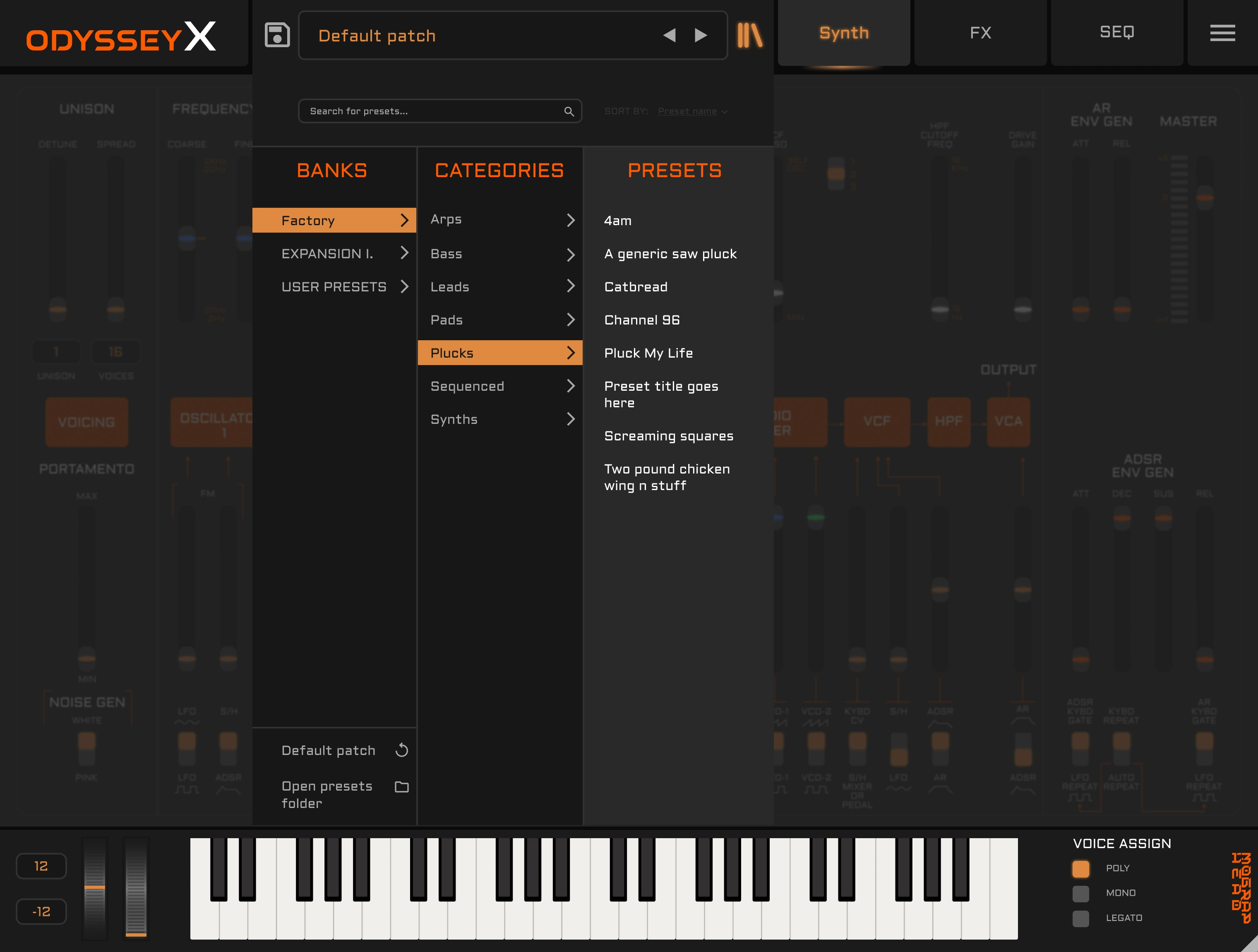The image size is (1258, 952).
Task: Click the dimmed VCF module button
Action: coord(877,421)
